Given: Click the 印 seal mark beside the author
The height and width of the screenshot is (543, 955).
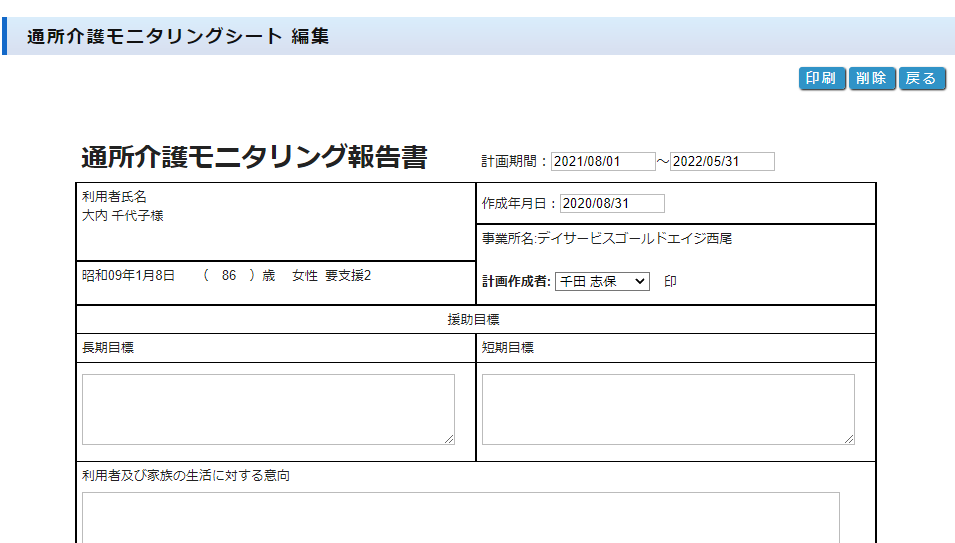Looking at the screenshot, I should point(670,282).
